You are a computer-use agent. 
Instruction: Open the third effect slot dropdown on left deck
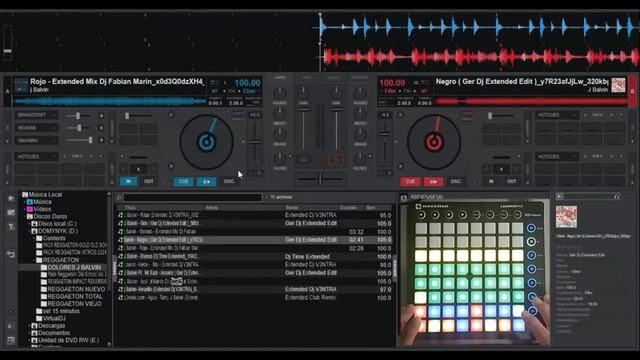pos(36,140)
